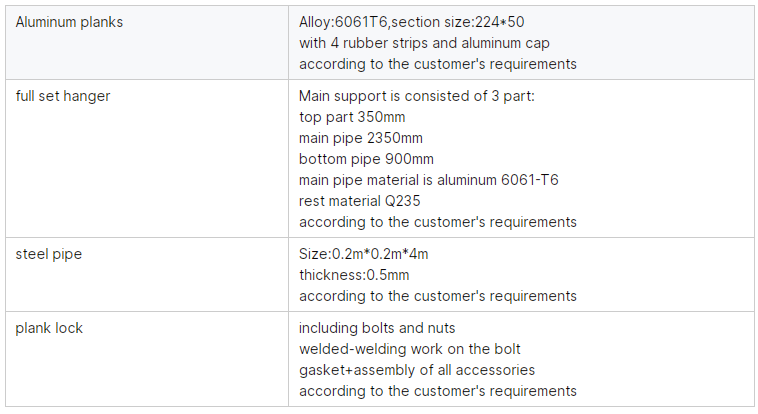Click customer's requirements line in plank lock row
Image resolution: width=758 pixels, height=414 pixels.
(437, 391)
